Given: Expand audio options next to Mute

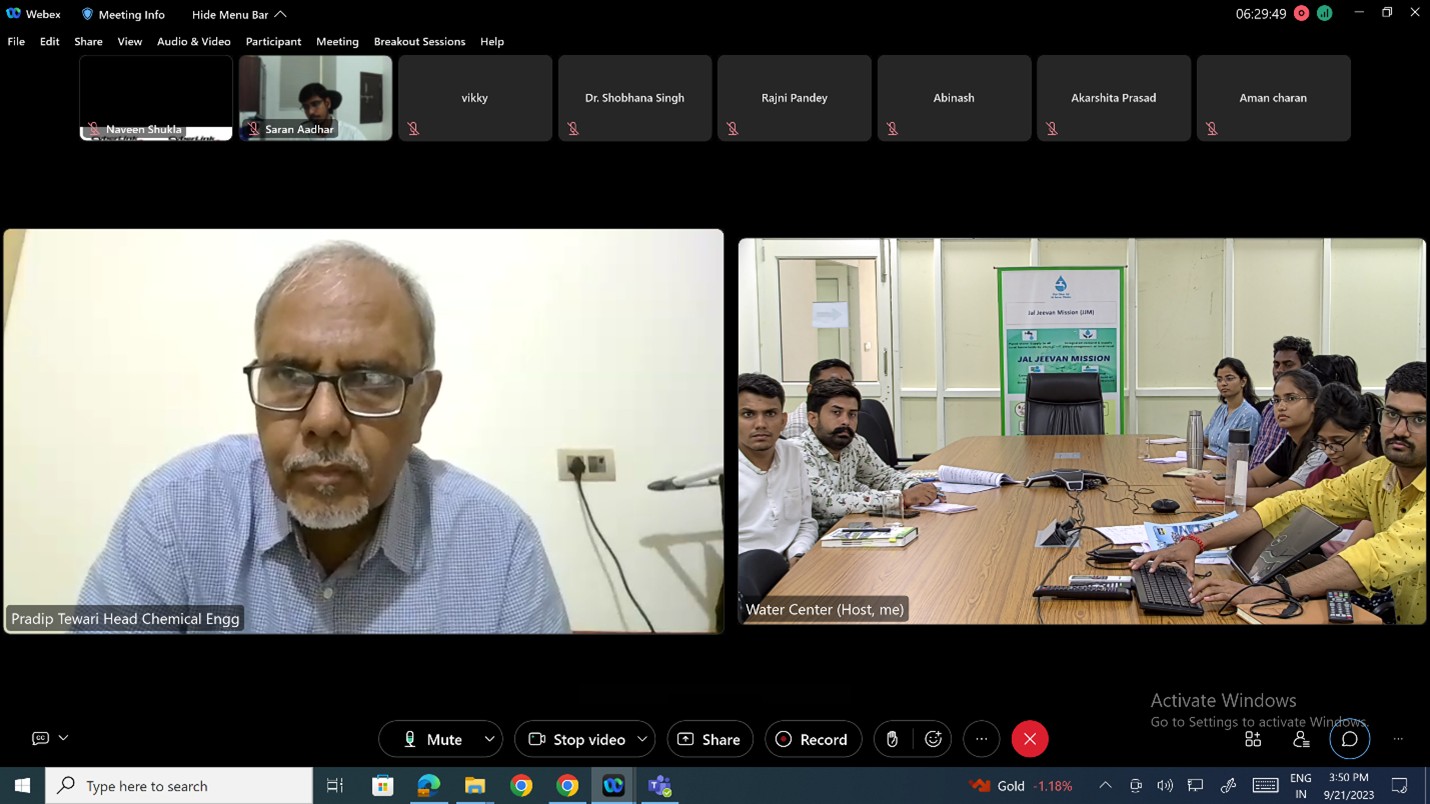Looking at the screenshot, I should (489, 739).
